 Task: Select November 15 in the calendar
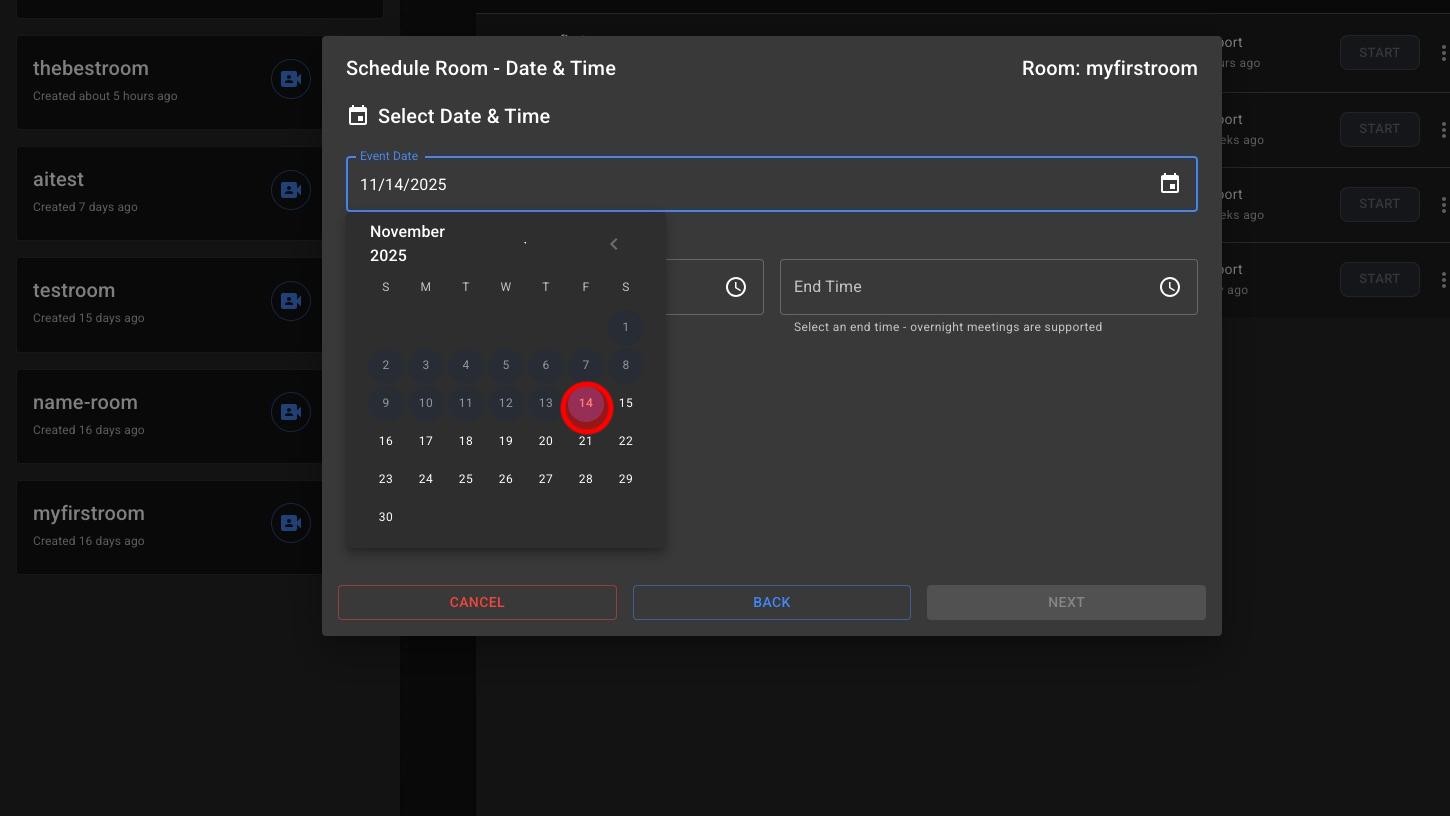pyautogui.click(x=626, y=403)
